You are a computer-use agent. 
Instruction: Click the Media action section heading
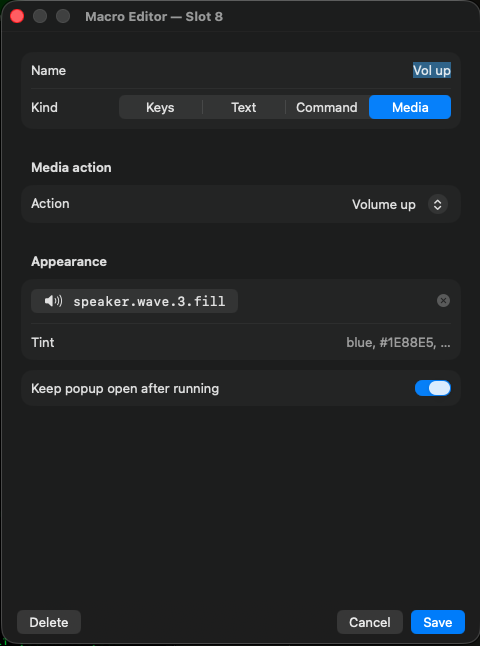point(71,168)
